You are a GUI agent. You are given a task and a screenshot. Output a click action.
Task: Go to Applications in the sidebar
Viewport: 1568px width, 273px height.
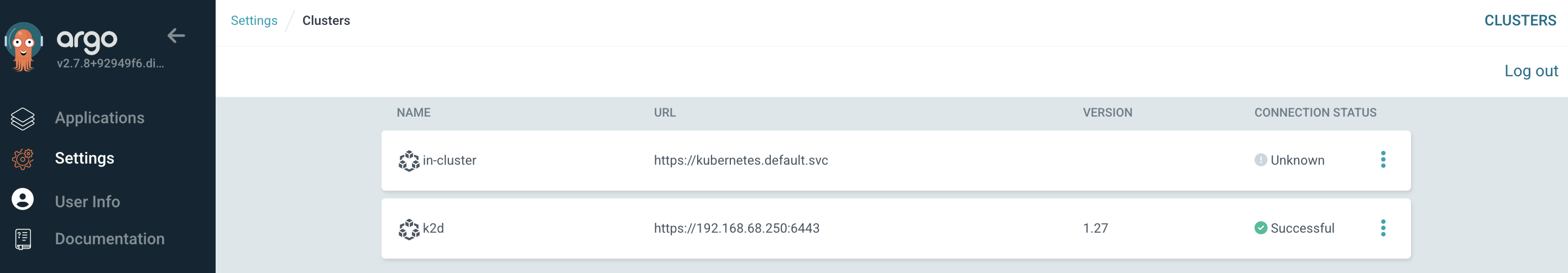[x=100, y=118]
